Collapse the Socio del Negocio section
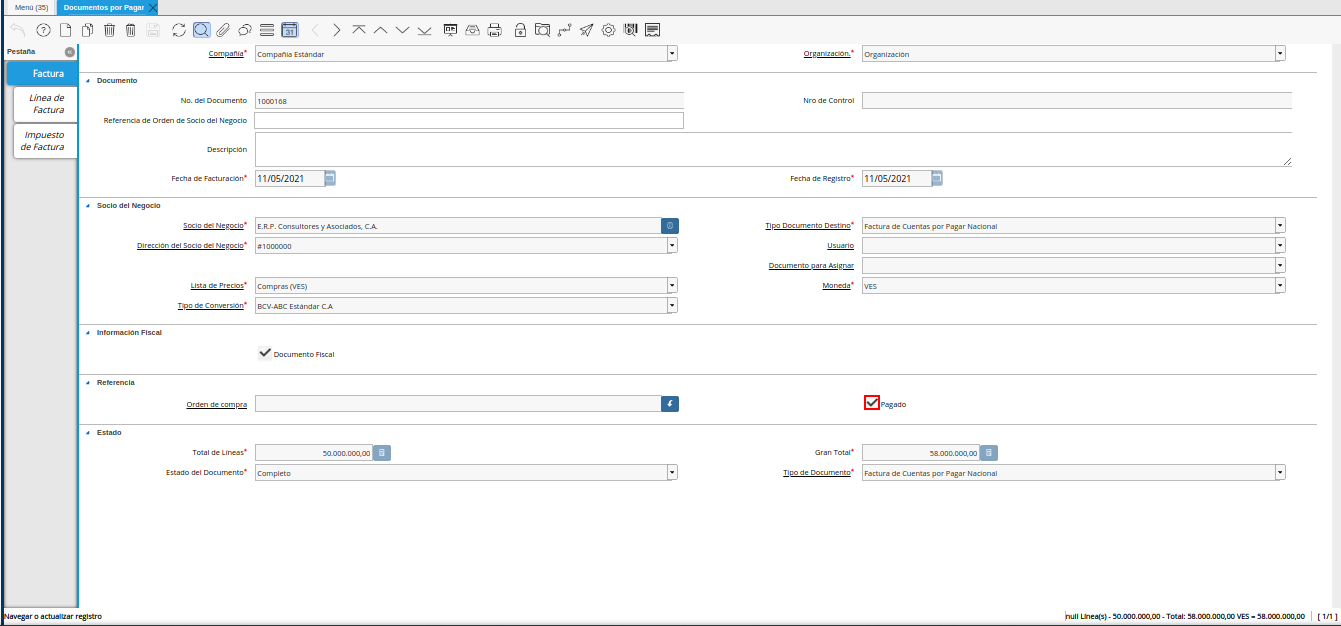 point(88,205)
